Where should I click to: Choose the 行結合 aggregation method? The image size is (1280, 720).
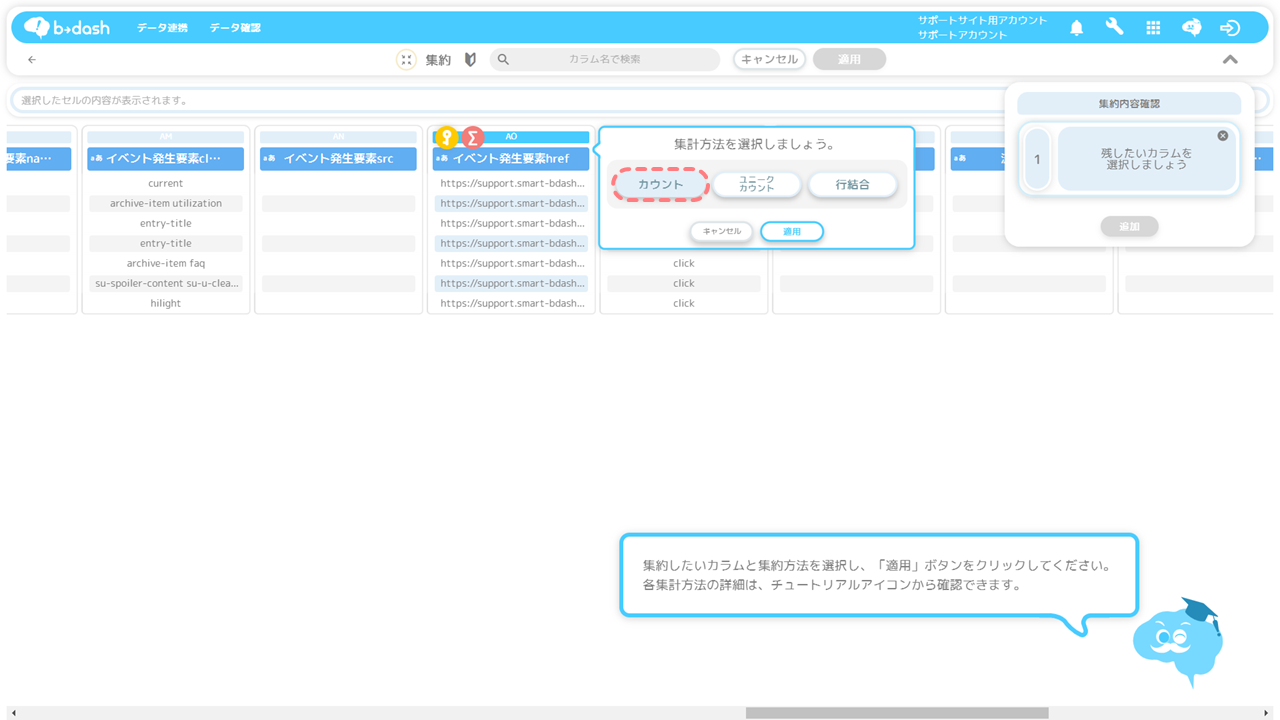point(853,185)
